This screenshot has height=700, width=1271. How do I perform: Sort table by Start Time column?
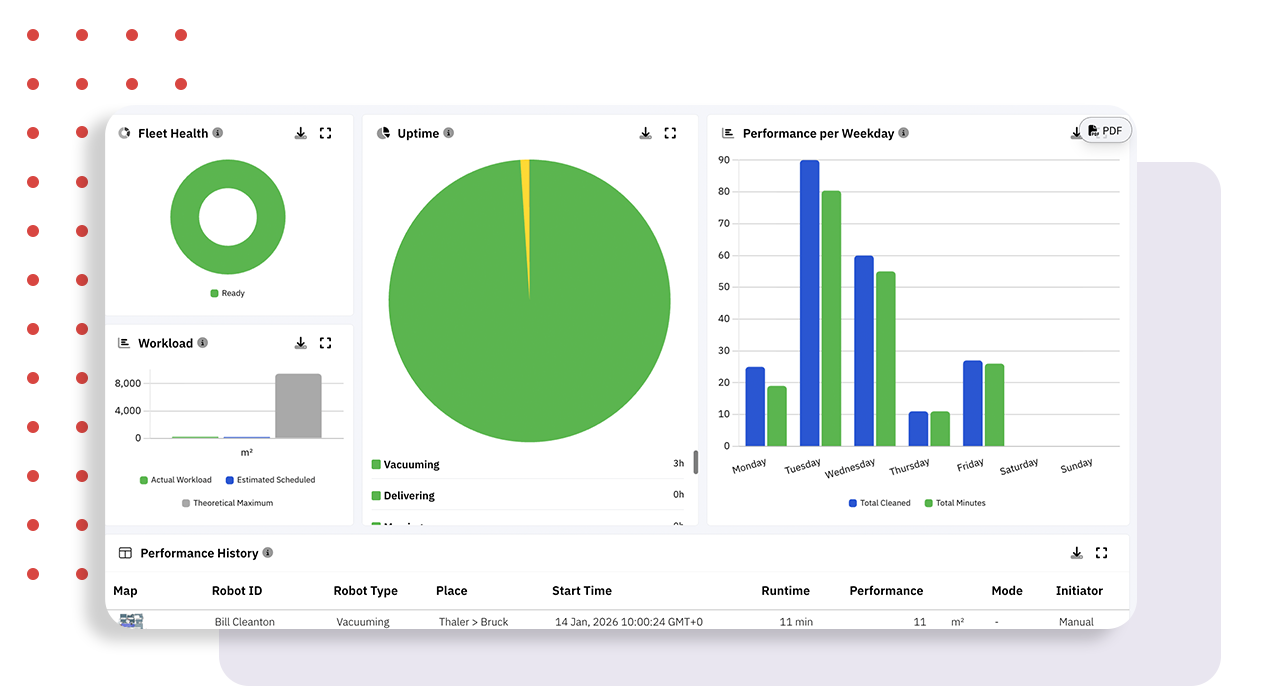pyautogui.click(x=581, y=591)
